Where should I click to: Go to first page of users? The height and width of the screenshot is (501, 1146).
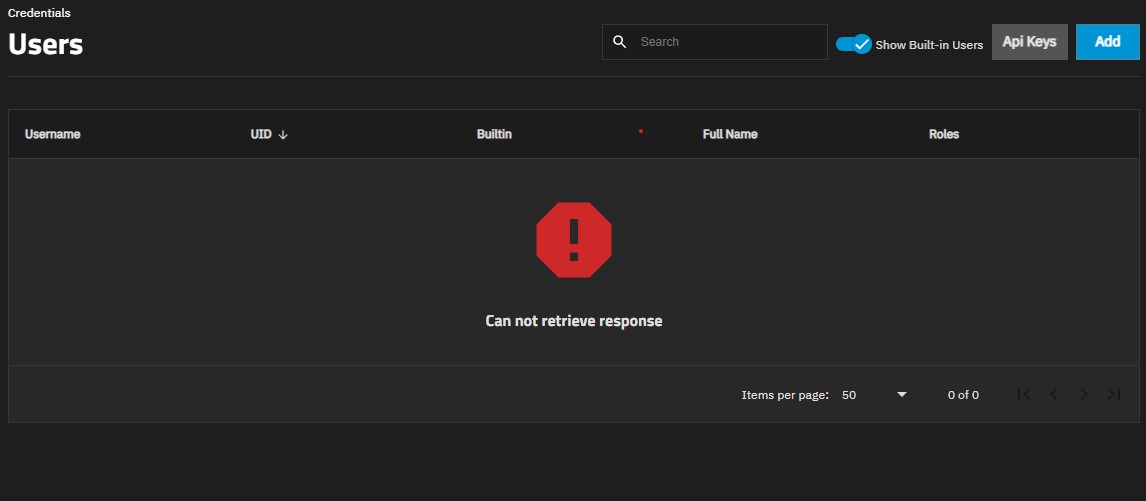pyautogui.click(x=1025, y=394)
